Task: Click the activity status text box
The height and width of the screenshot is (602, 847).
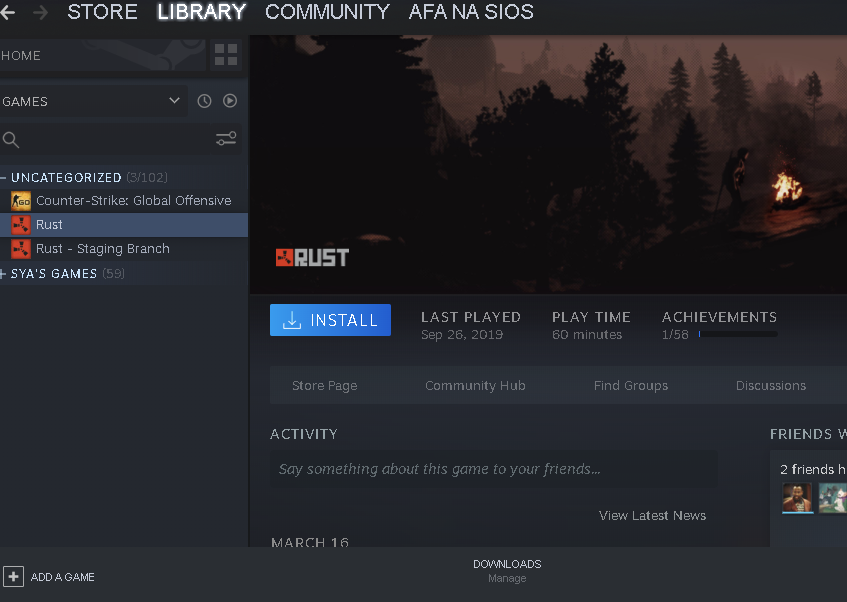Action: [x=494, y=469]
